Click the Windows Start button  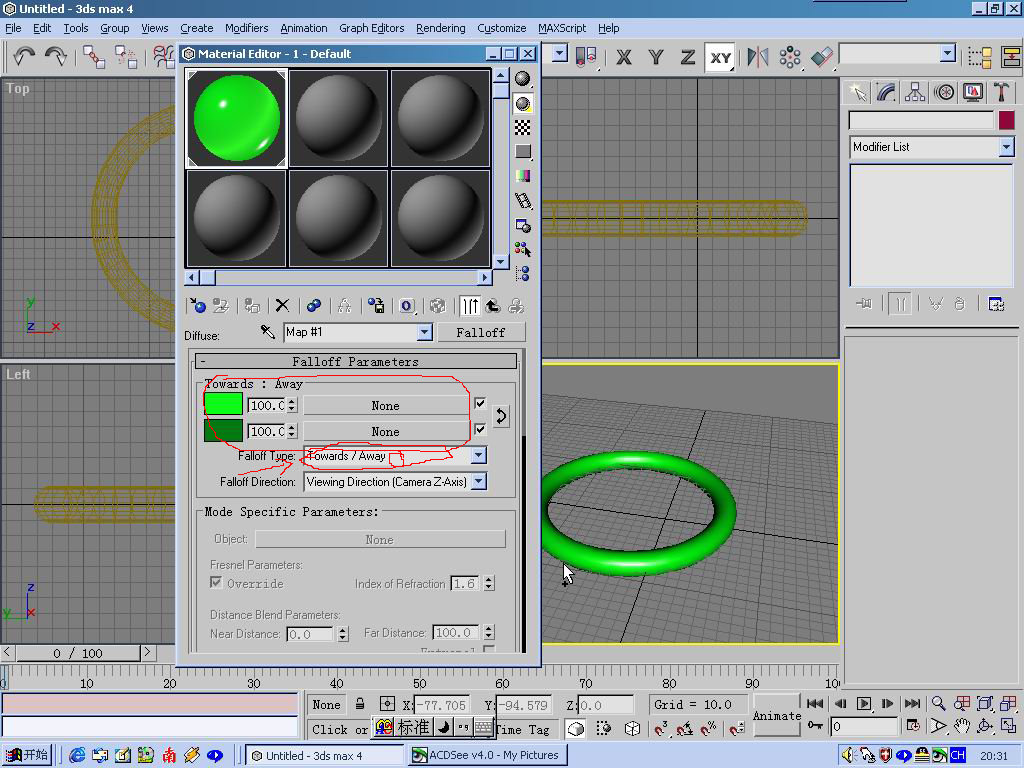[27, 755]
